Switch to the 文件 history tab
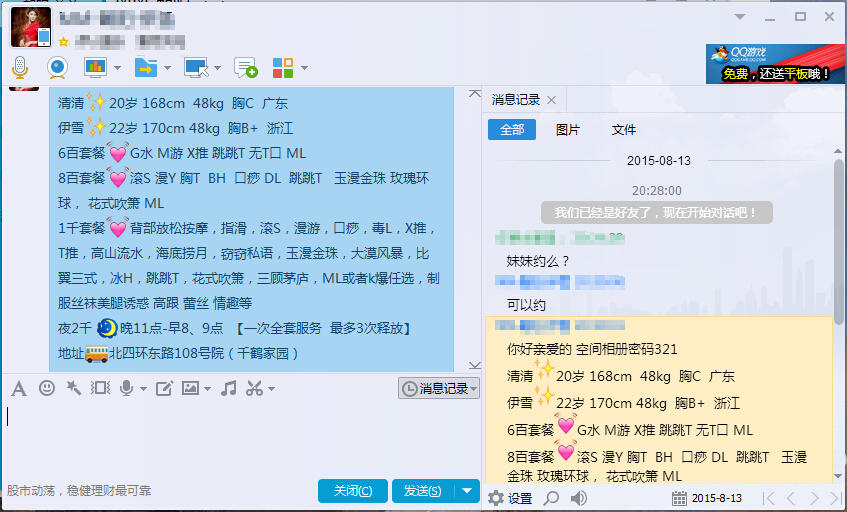The width and height of the screenshot is (847, 512). [x=623, y=130]
